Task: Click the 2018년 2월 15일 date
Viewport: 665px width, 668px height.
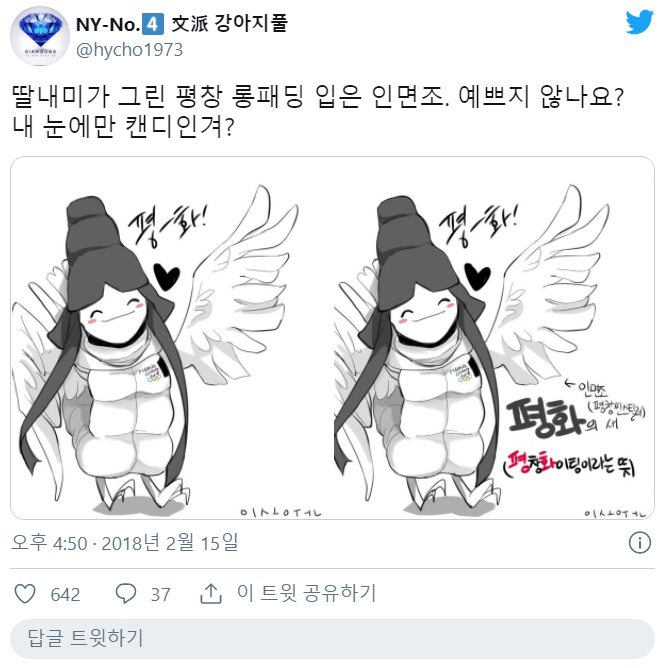Action: coord(170,543)
